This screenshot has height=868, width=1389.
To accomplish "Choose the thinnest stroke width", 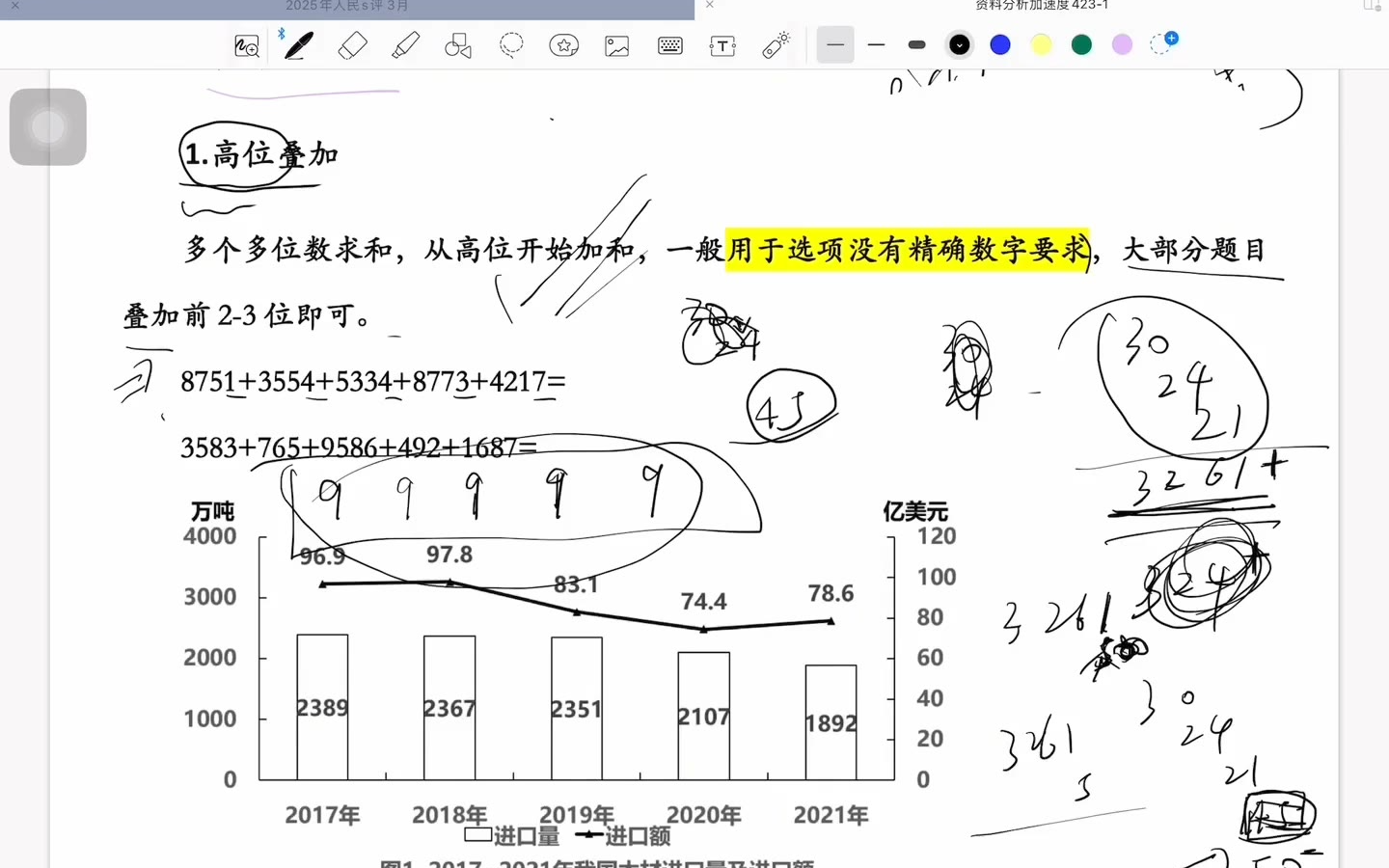I will point(835,45).
